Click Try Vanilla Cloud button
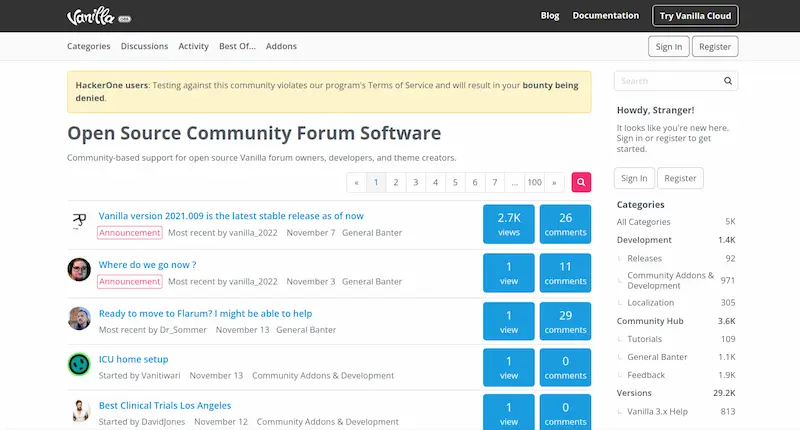 pos(695,16)
